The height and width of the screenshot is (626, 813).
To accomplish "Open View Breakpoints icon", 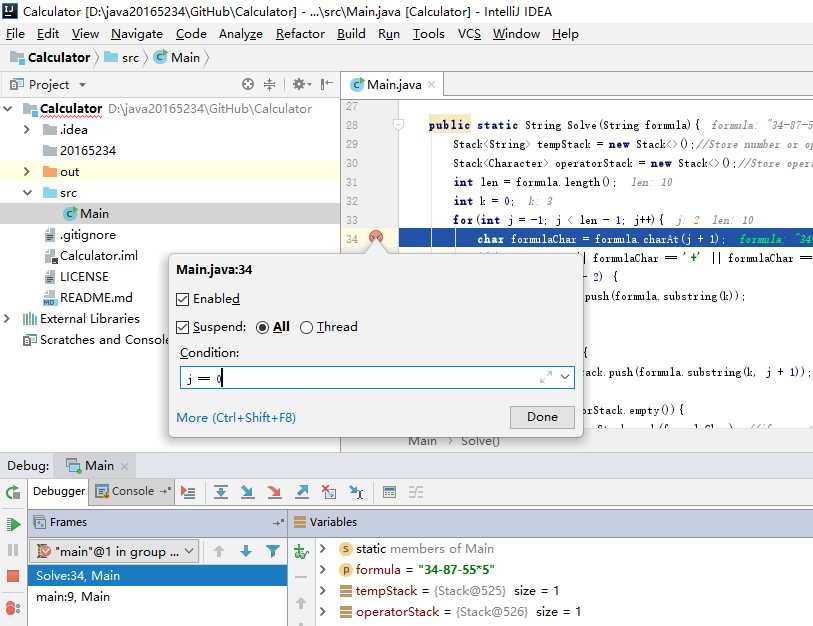I will tap(13, 607).
